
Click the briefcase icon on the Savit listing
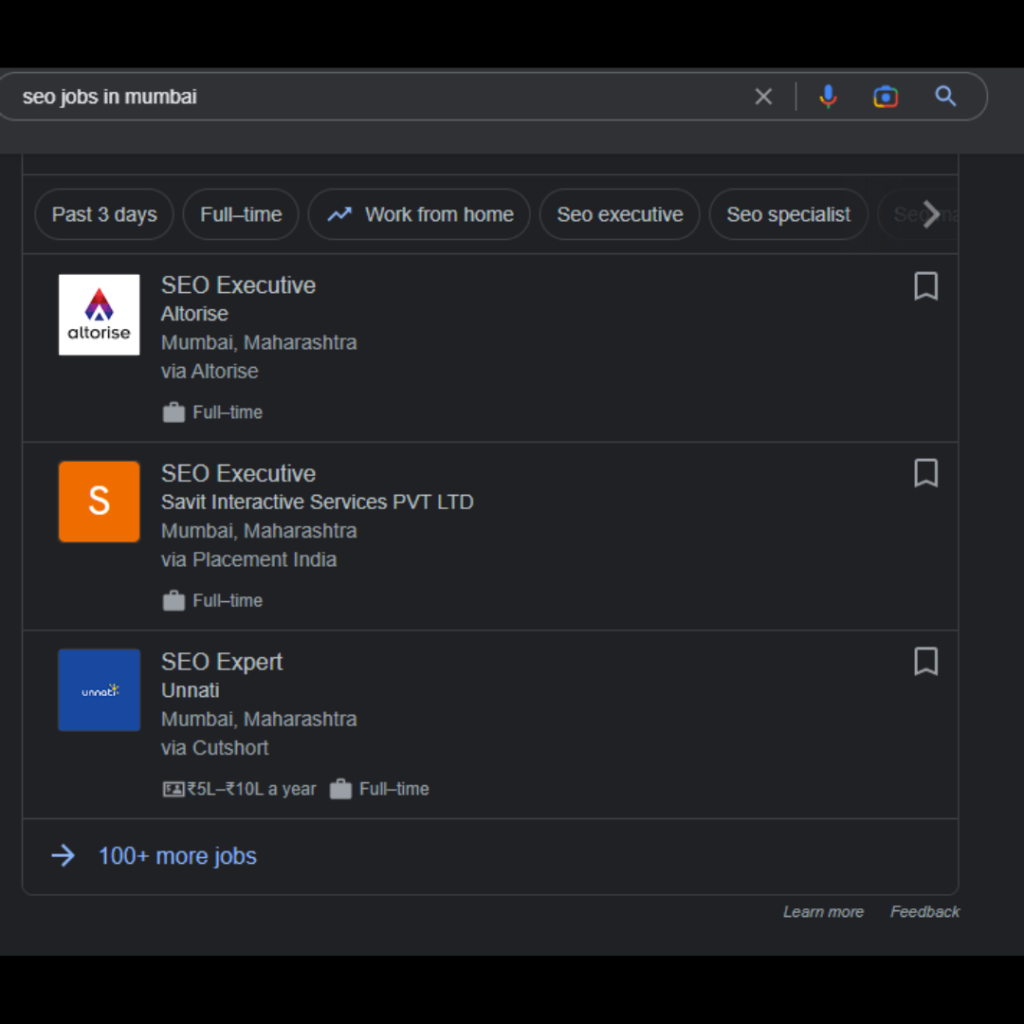tap(174, 601)
